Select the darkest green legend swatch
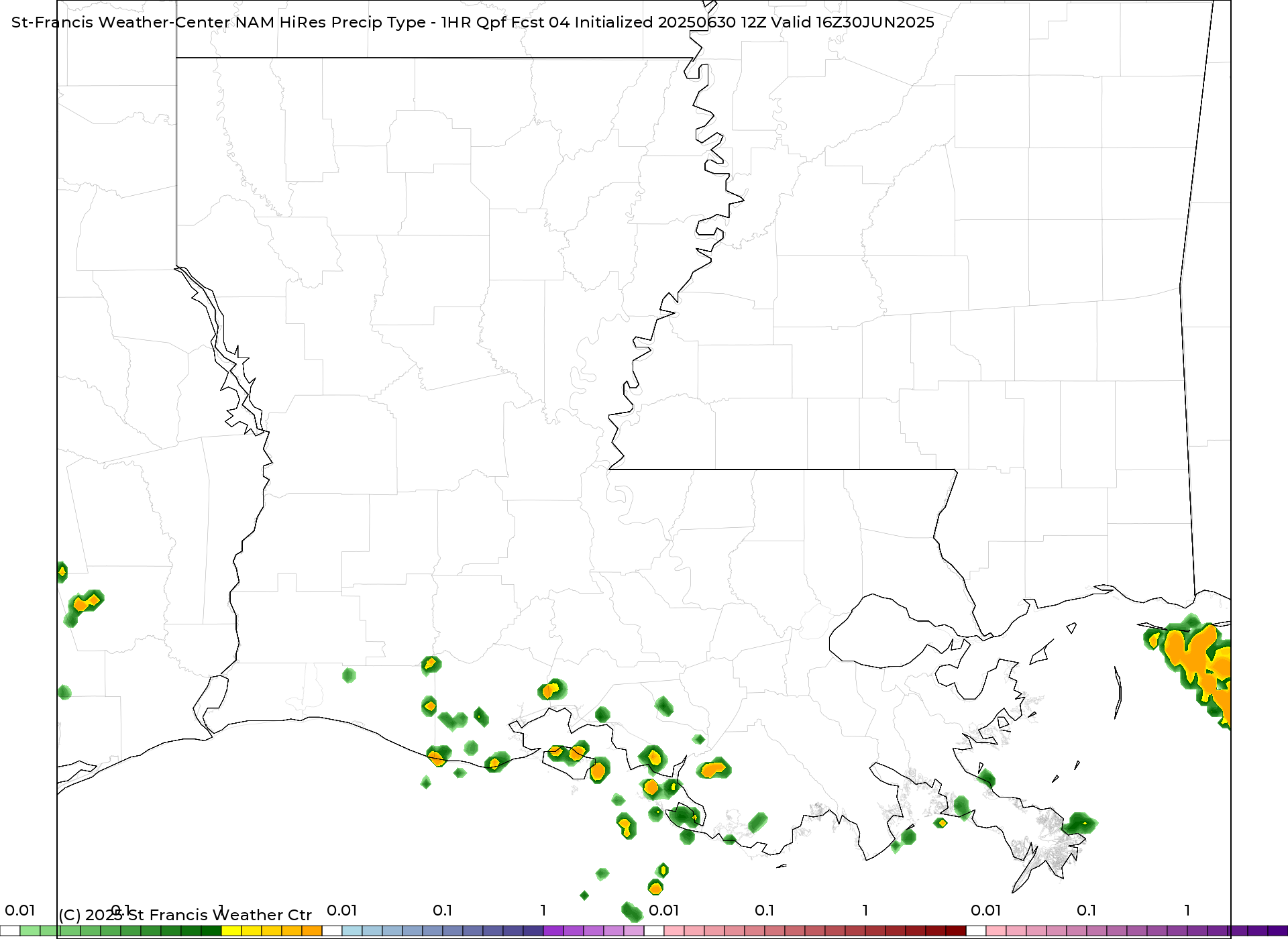The width and height of the screenshot is (1288, 939). click(x=211, y=931)
